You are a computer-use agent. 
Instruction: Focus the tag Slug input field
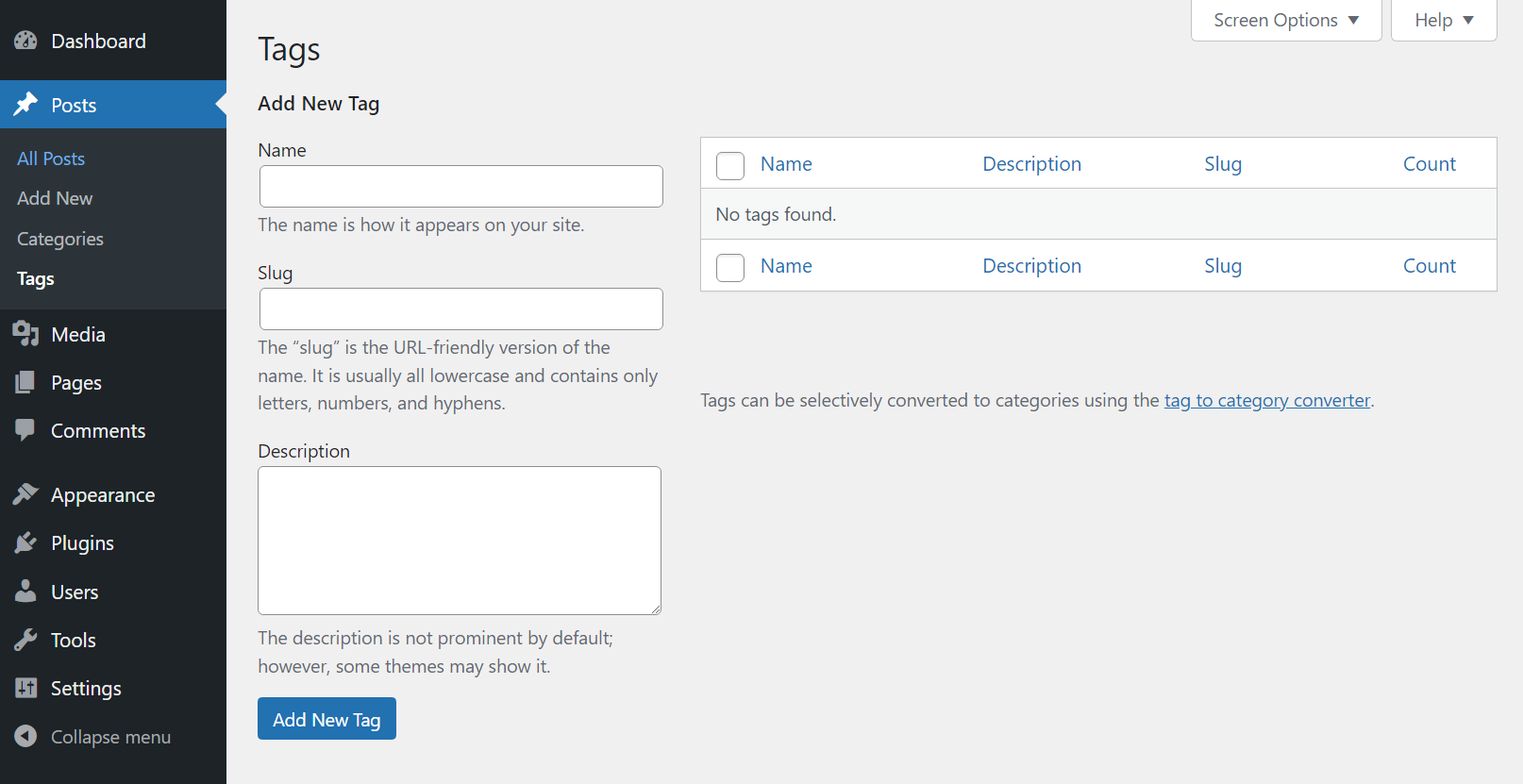461,309
